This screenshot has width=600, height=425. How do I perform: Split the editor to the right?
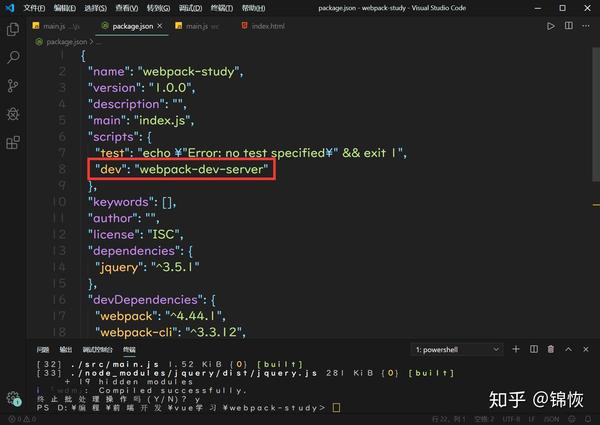pos(569,26)
